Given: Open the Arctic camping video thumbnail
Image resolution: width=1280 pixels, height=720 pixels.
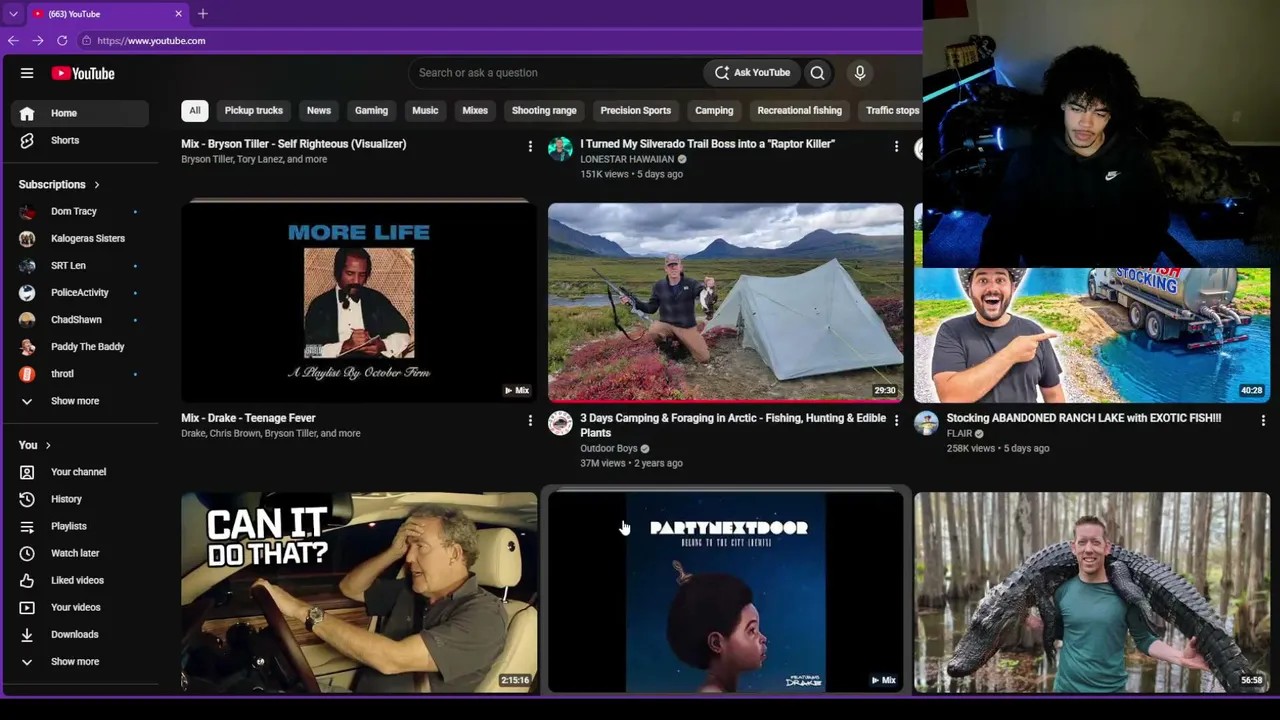Looking at the screenshot, I should pos(725,301).
